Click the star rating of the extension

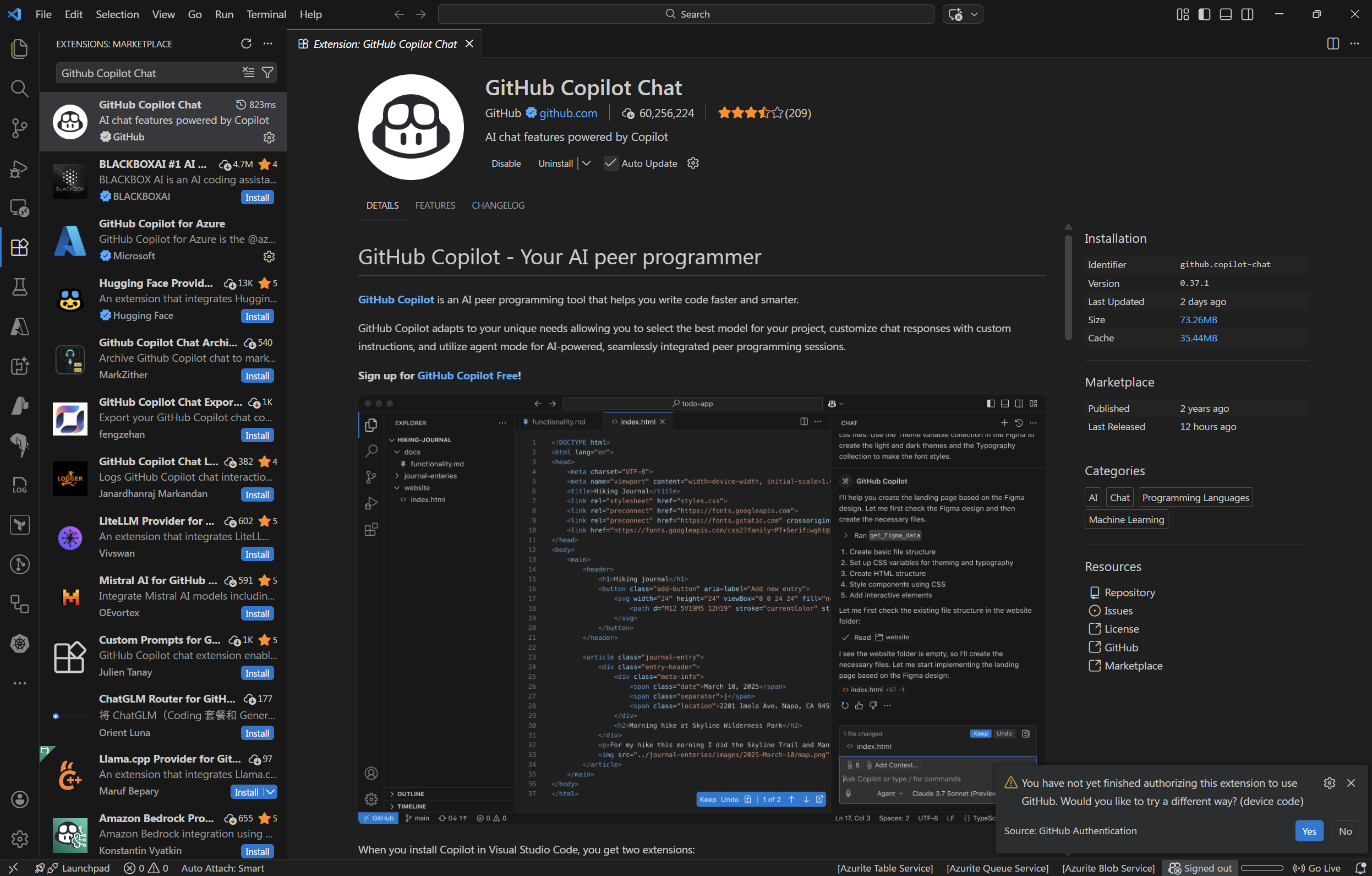click(x=764, y=113)
